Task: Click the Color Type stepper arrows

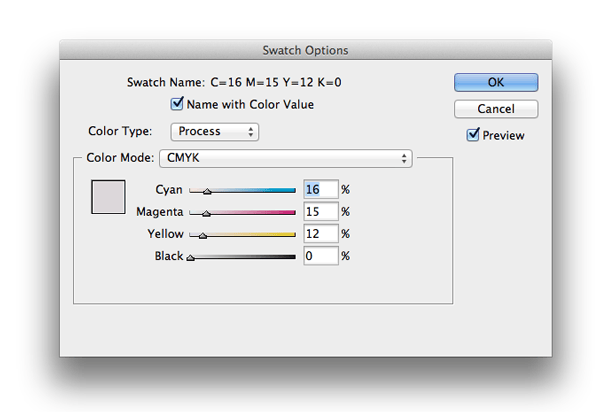Action: coord(251,132)
